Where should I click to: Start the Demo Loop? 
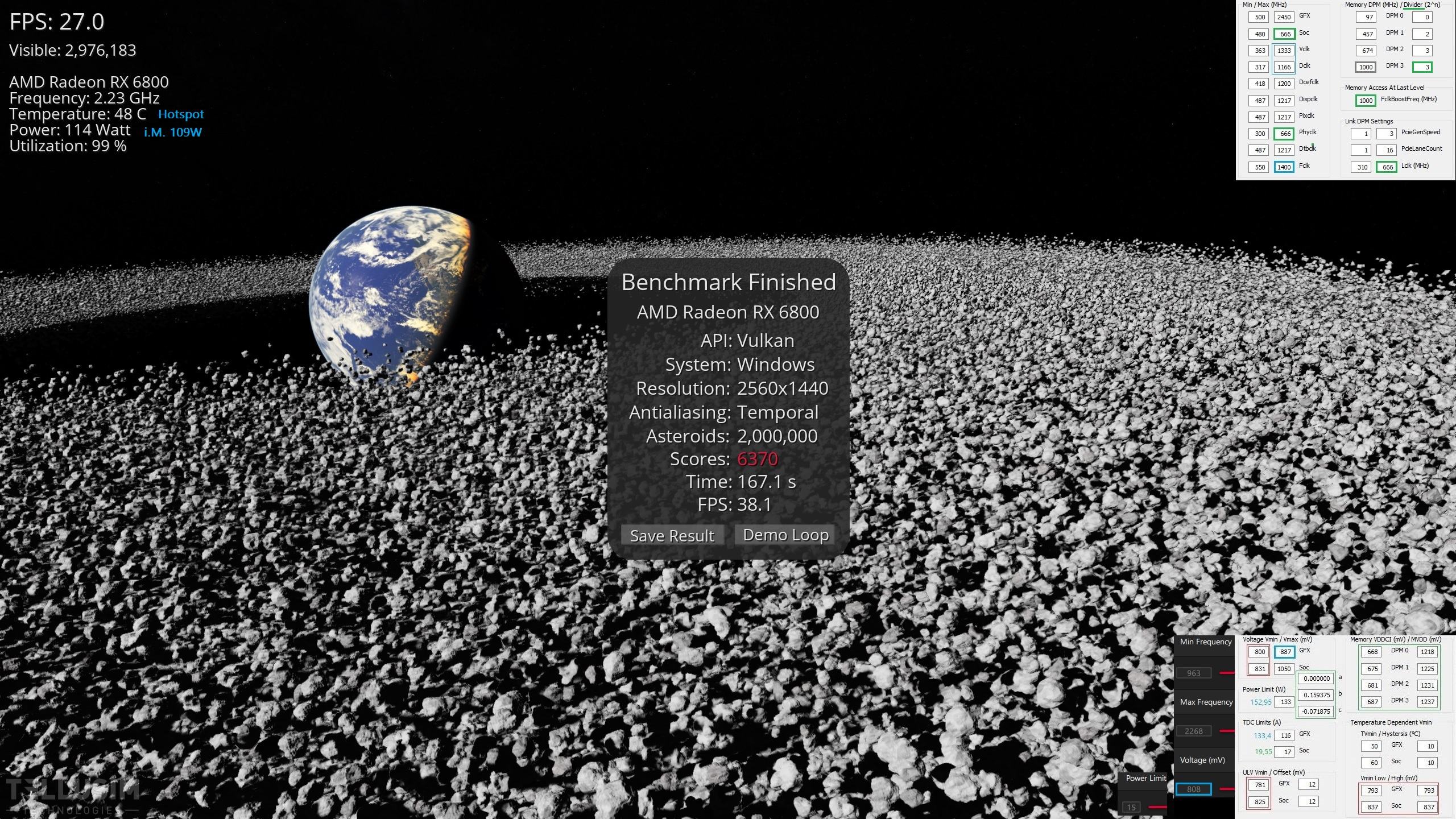point(785,535)
